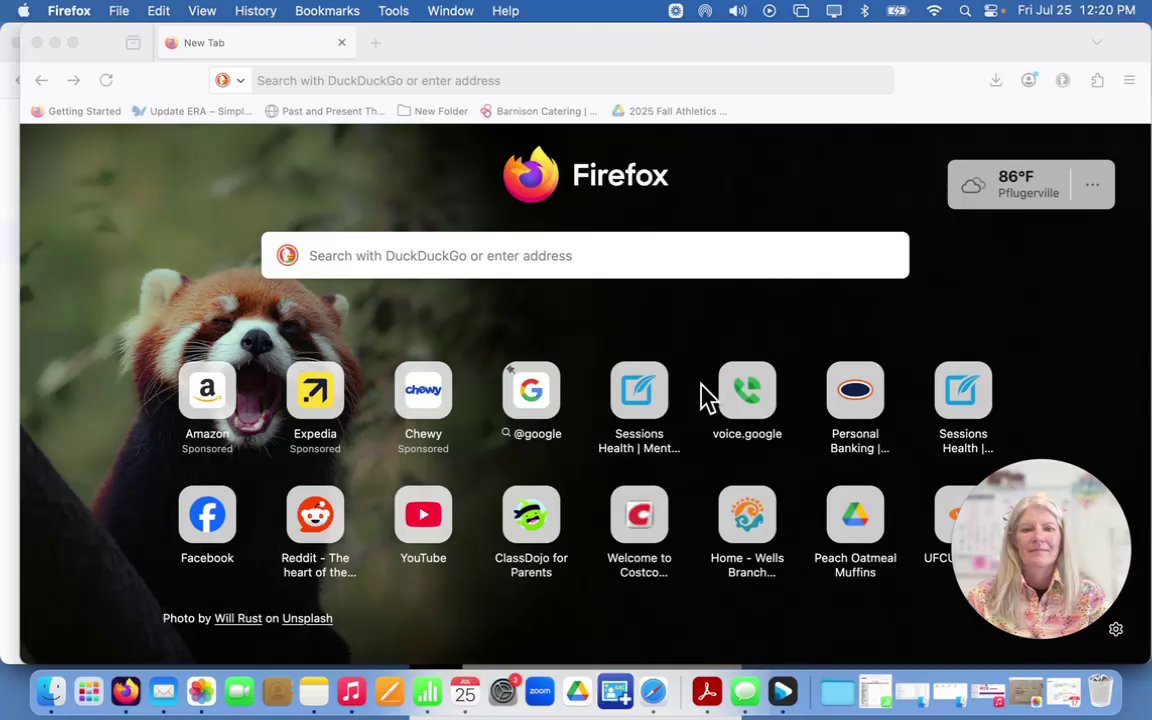Open the Facebook shortcut tile
This screenshot has width=1152, height=720.
click(207, 514)
